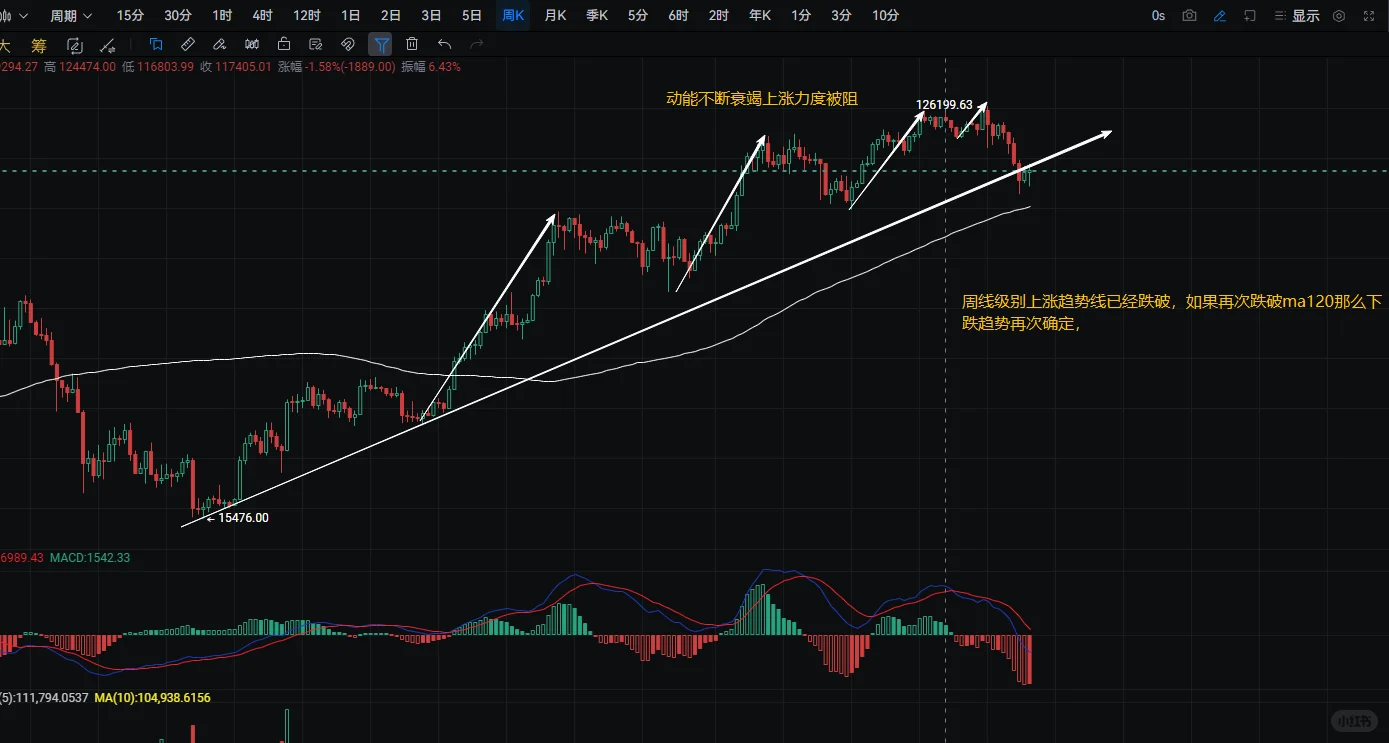Redo the drawing action
1389x743 pixels.
477,44
